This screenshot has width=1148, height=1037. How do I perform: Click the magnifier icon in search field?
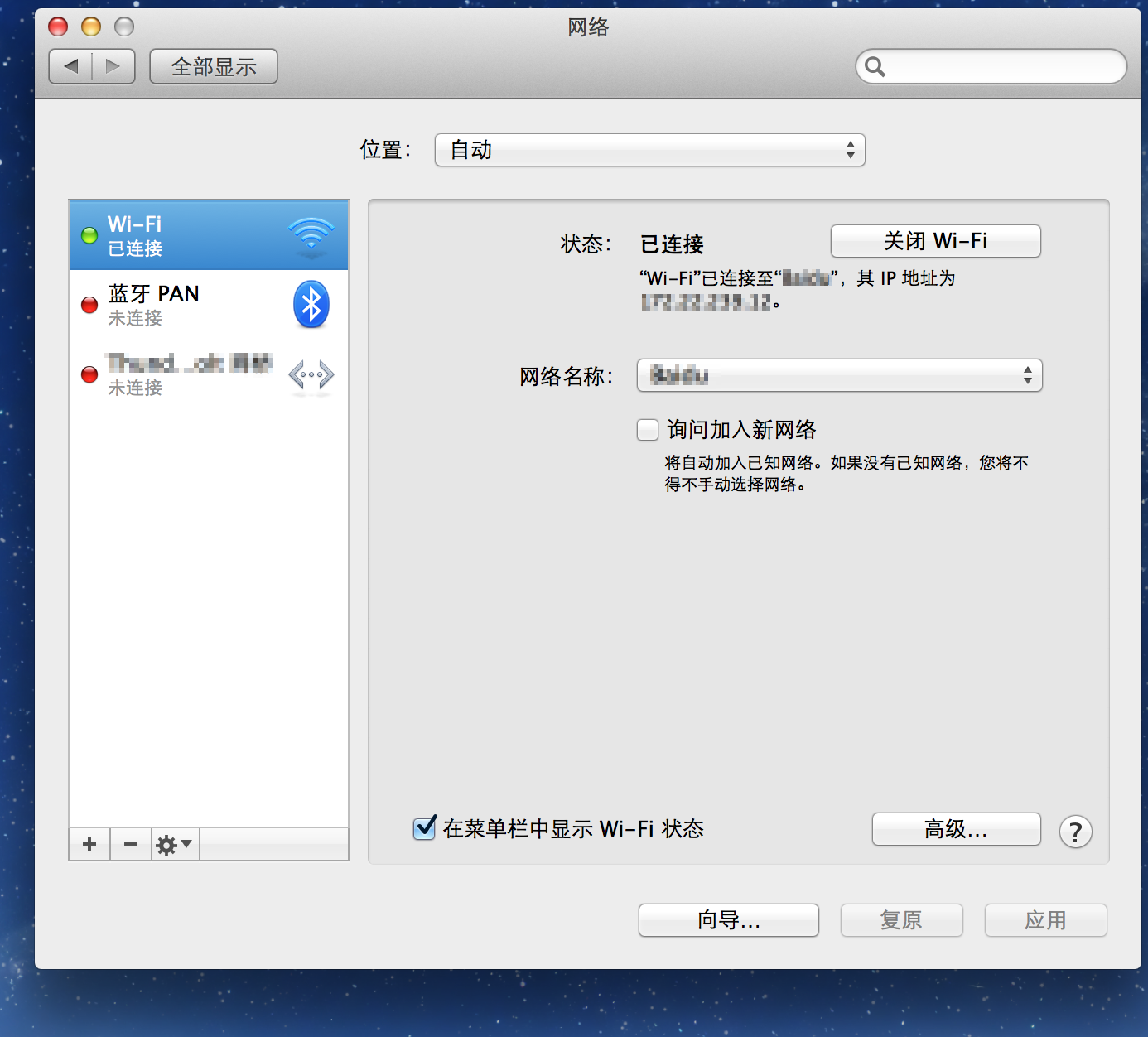875,67
